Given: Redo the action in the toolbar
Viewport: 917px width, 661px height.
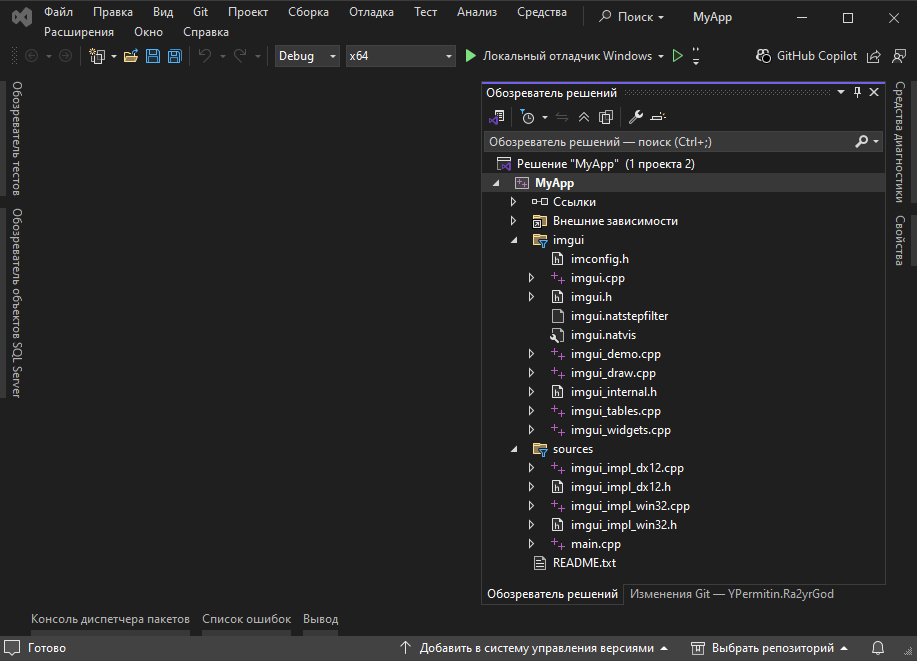Looking at the screenshot, I should 240,56.
